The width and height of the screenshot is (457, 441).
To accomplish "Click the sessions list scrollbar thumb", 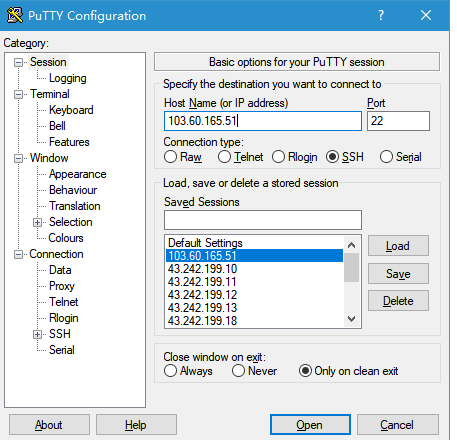I will click(x=351, y=267).
